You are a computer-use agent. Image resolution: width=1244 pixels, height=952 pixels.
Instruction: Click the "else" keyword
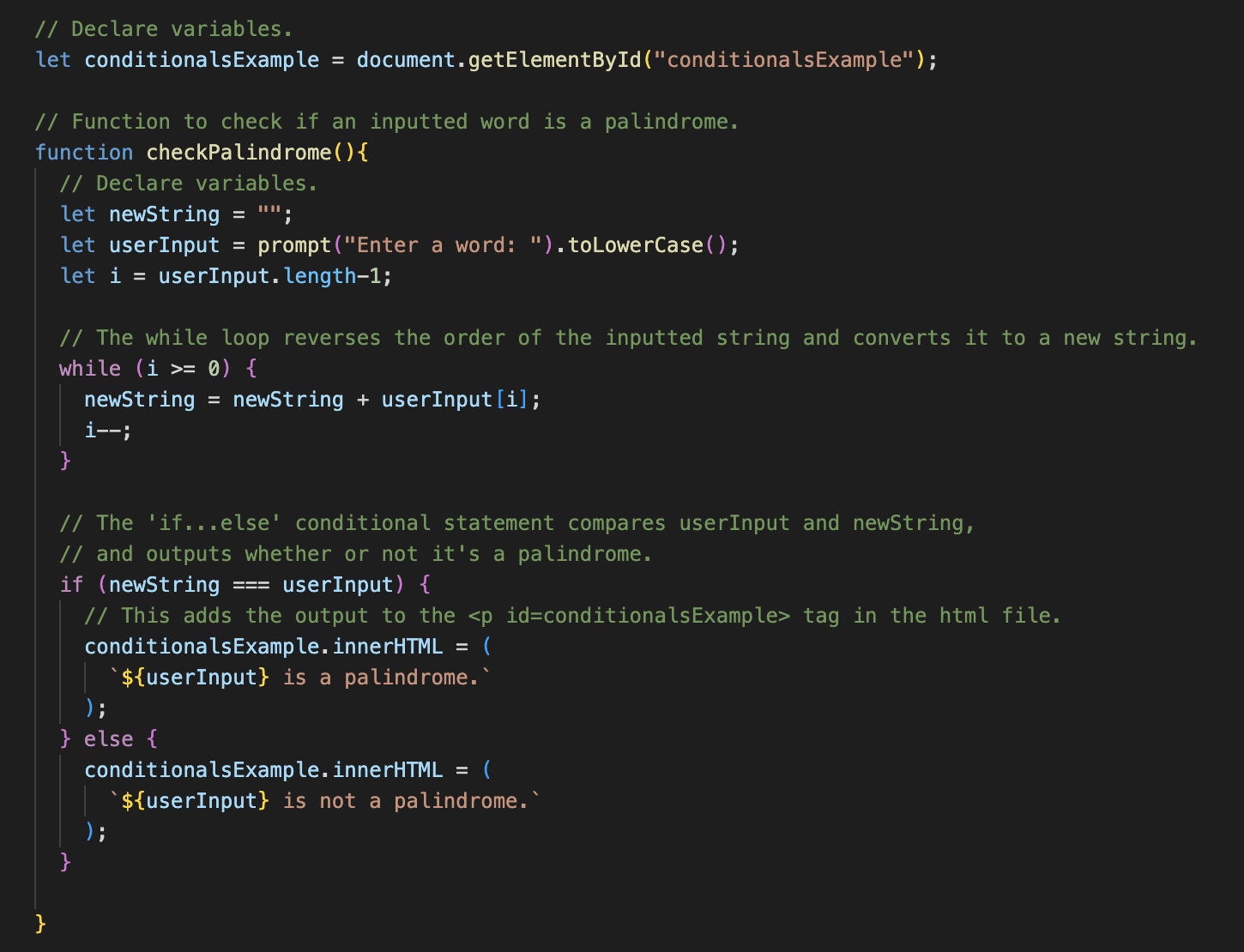(109, 739)
